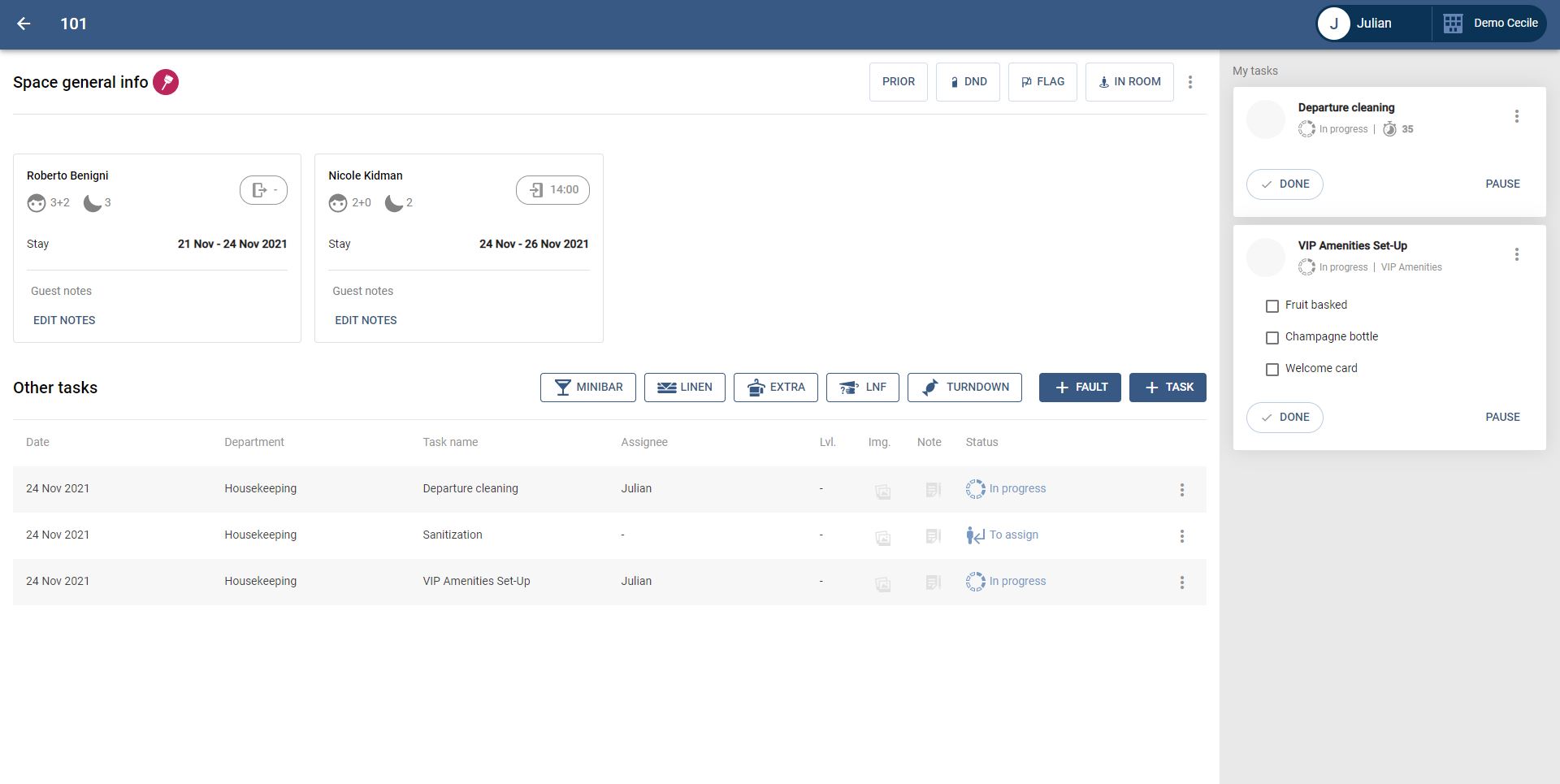Click Roberto Benigni's check-out icon badge

(x=263, y=190)
